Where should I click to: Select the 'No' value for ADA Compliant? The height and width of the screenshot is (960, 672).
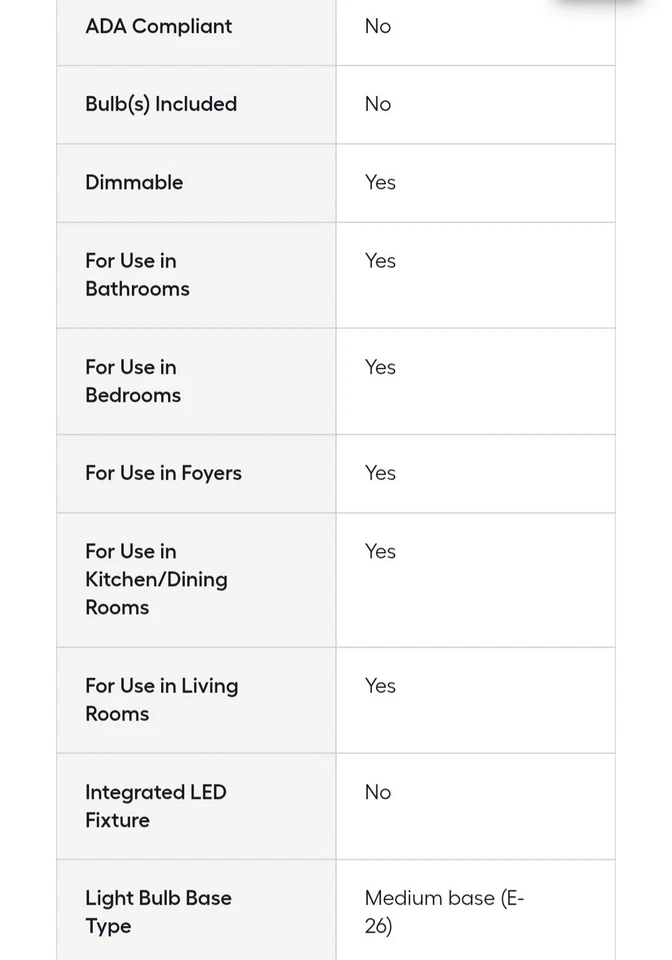[378, 27]
